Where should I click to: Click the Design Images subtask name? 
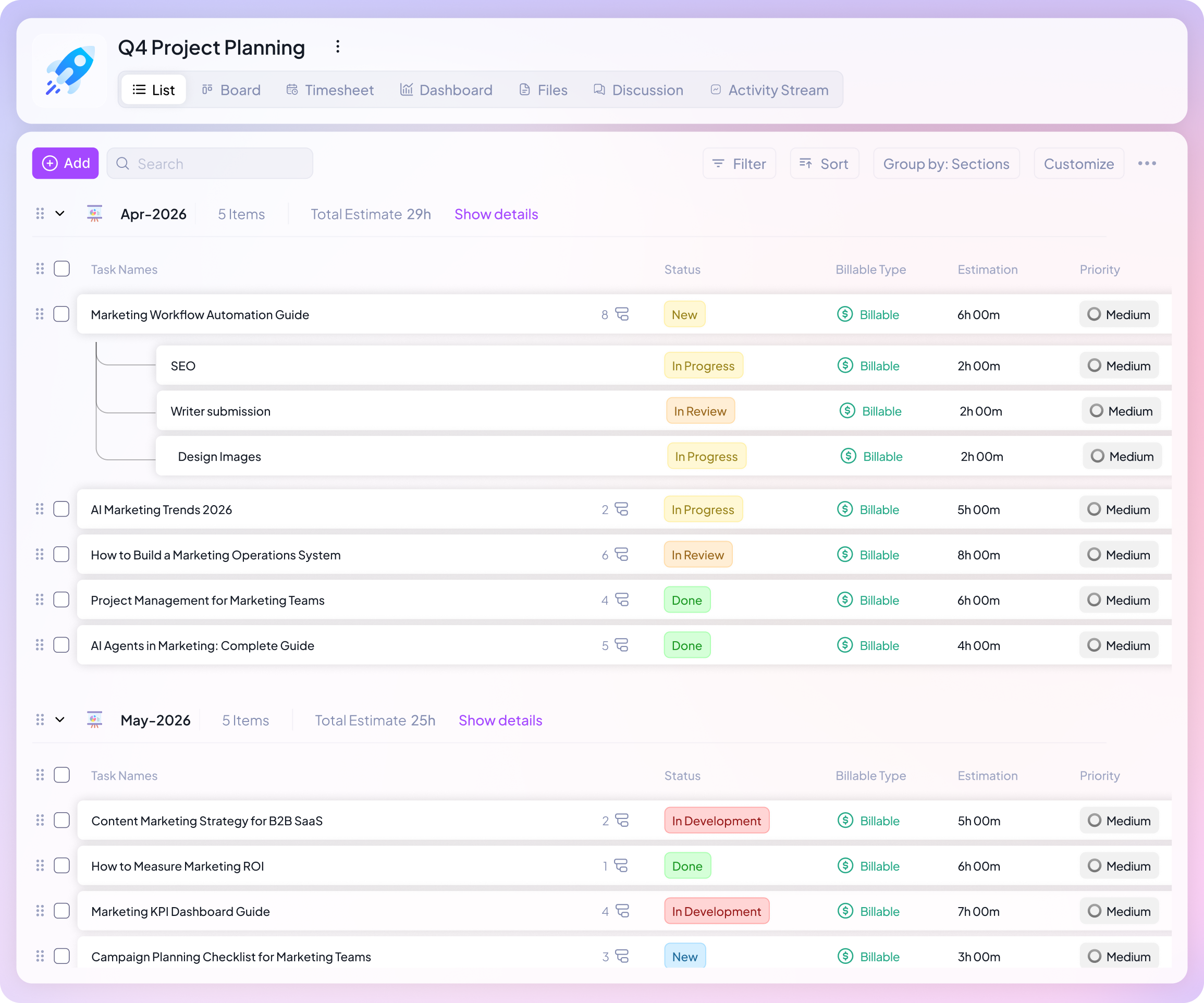click(219, 457)
